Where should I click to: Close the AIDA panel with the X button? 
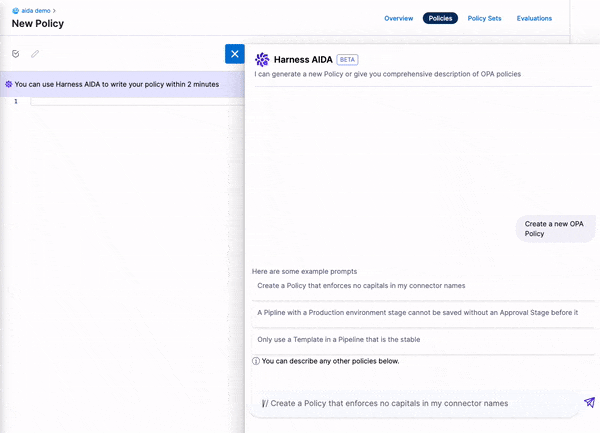coord(235,54)
